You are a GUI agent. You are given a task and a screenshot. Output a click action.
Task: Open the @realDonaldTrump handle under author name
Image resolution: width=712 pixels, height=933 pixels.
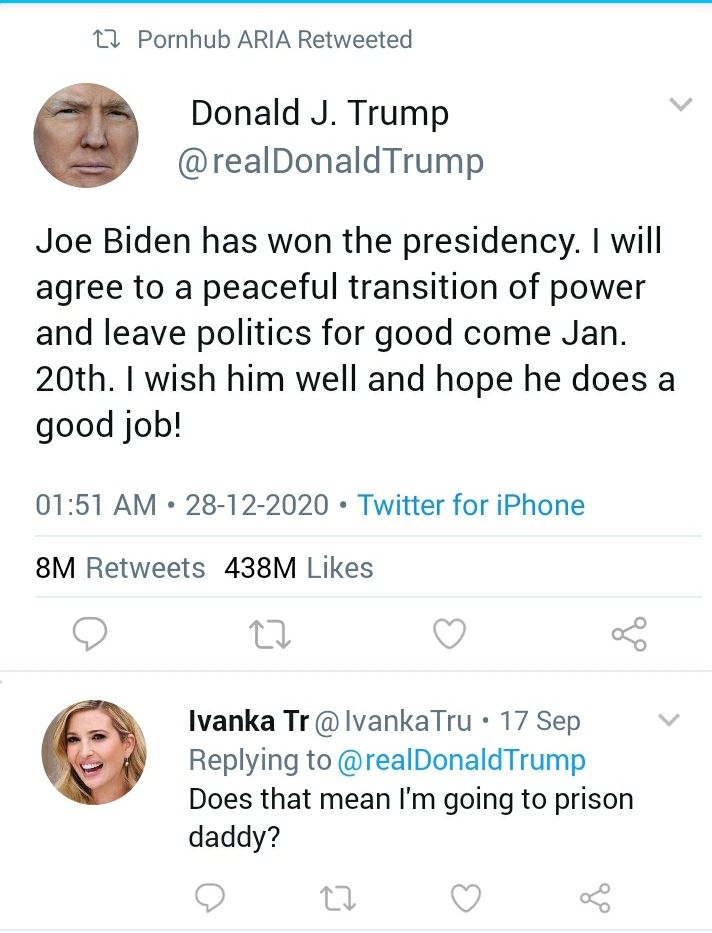[330, 162]
